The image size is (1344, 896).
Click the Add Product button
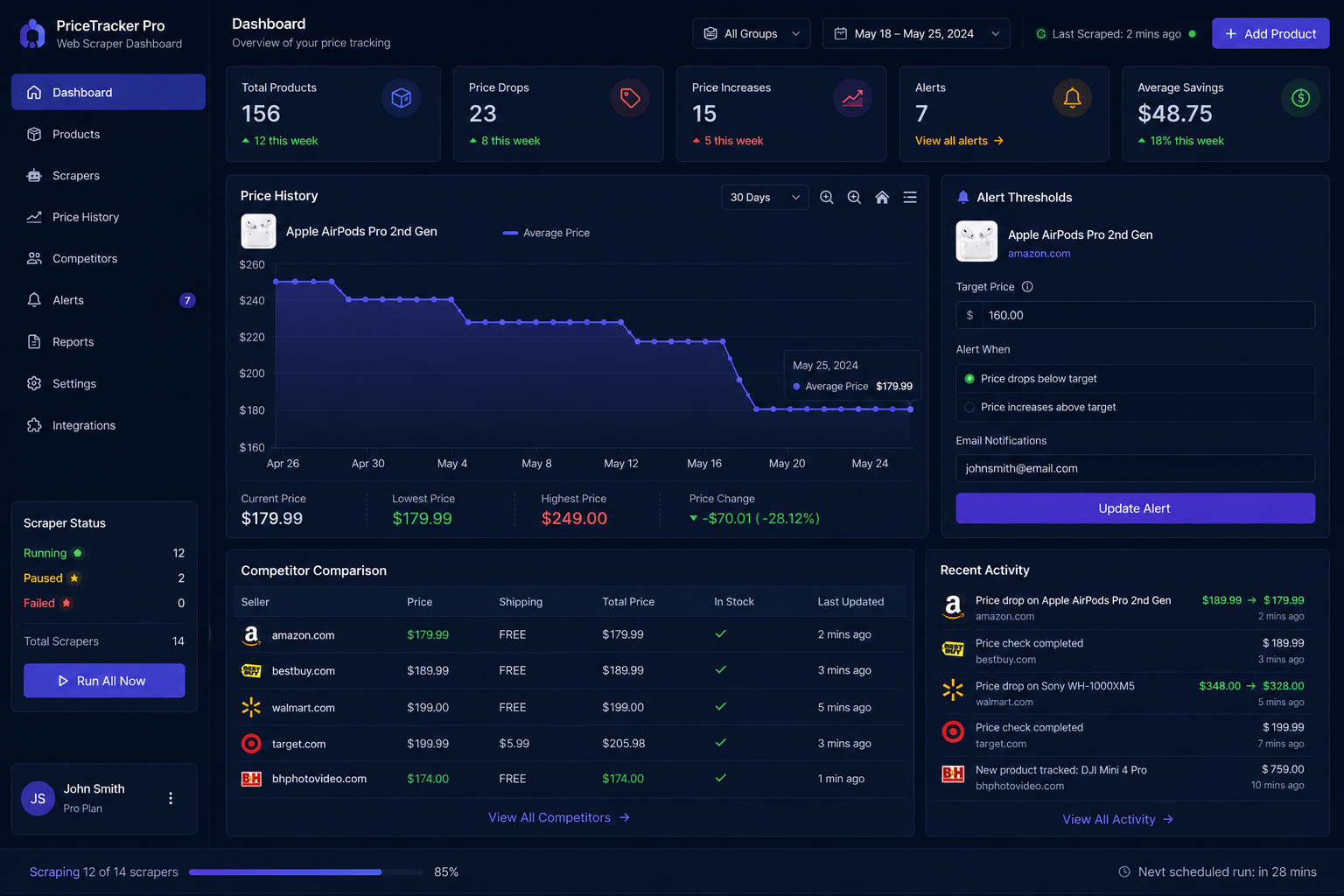pyautogui.click(x=1270, y=33)
